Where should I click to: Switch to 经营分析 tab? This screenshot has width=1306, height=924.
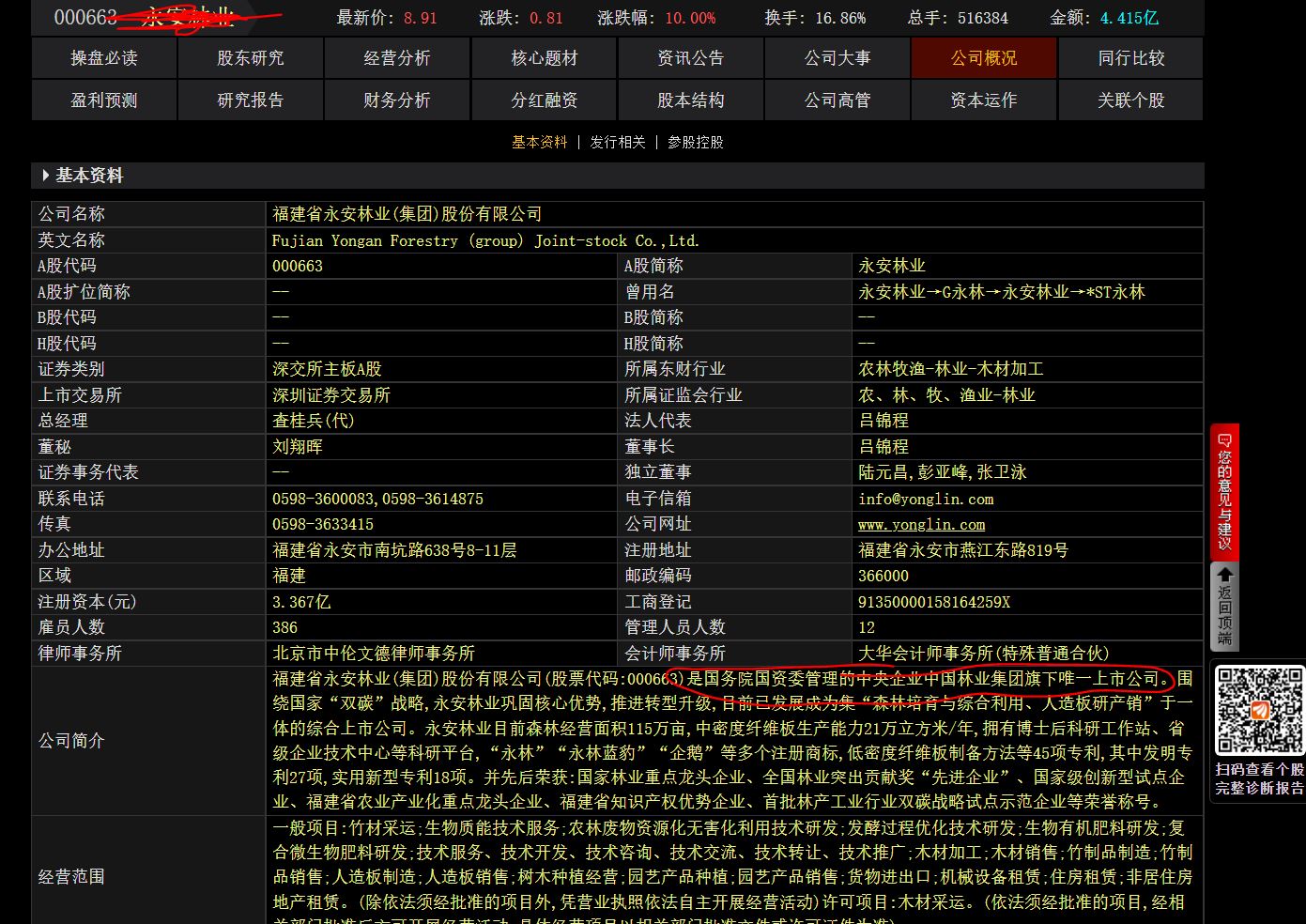click(397, 58)
